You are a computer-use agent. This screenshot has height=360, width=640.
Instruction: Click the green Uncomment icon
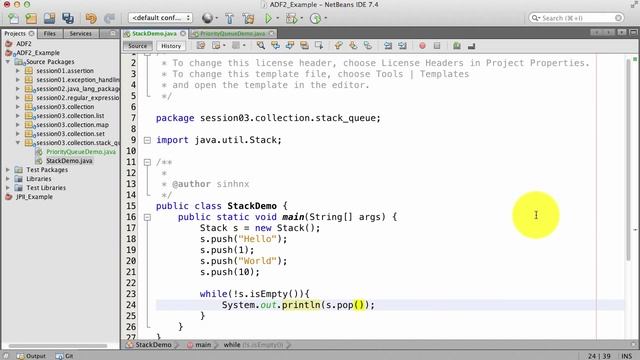click(457, 46)
